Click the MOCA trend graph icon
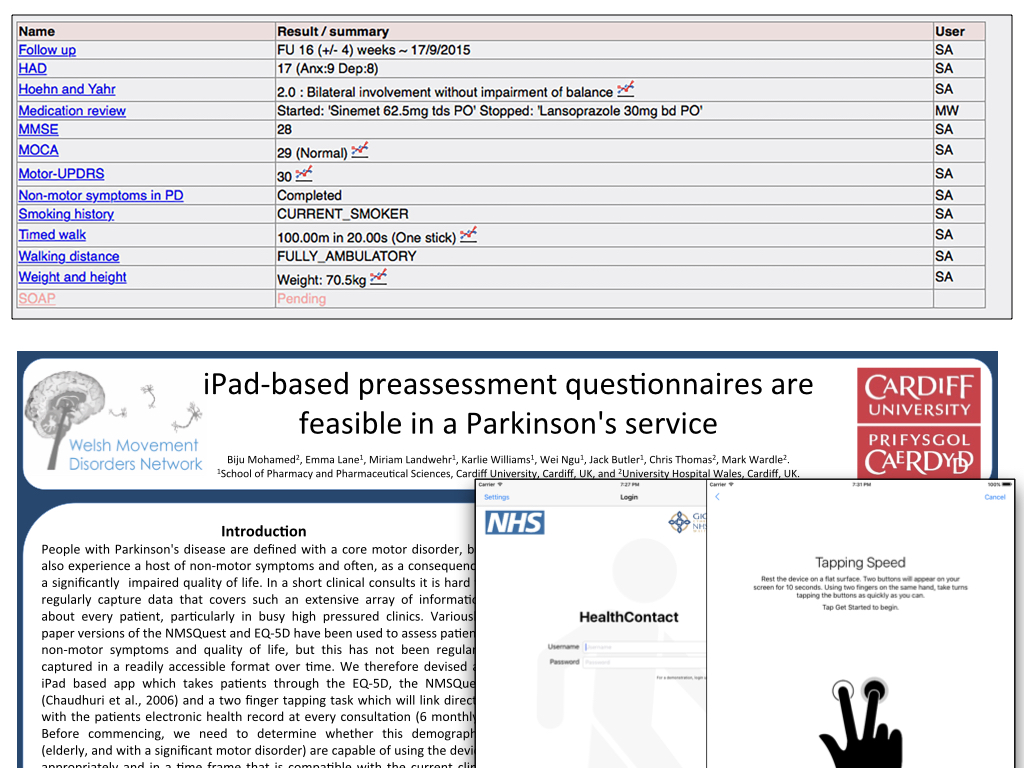 coord(360,150)
